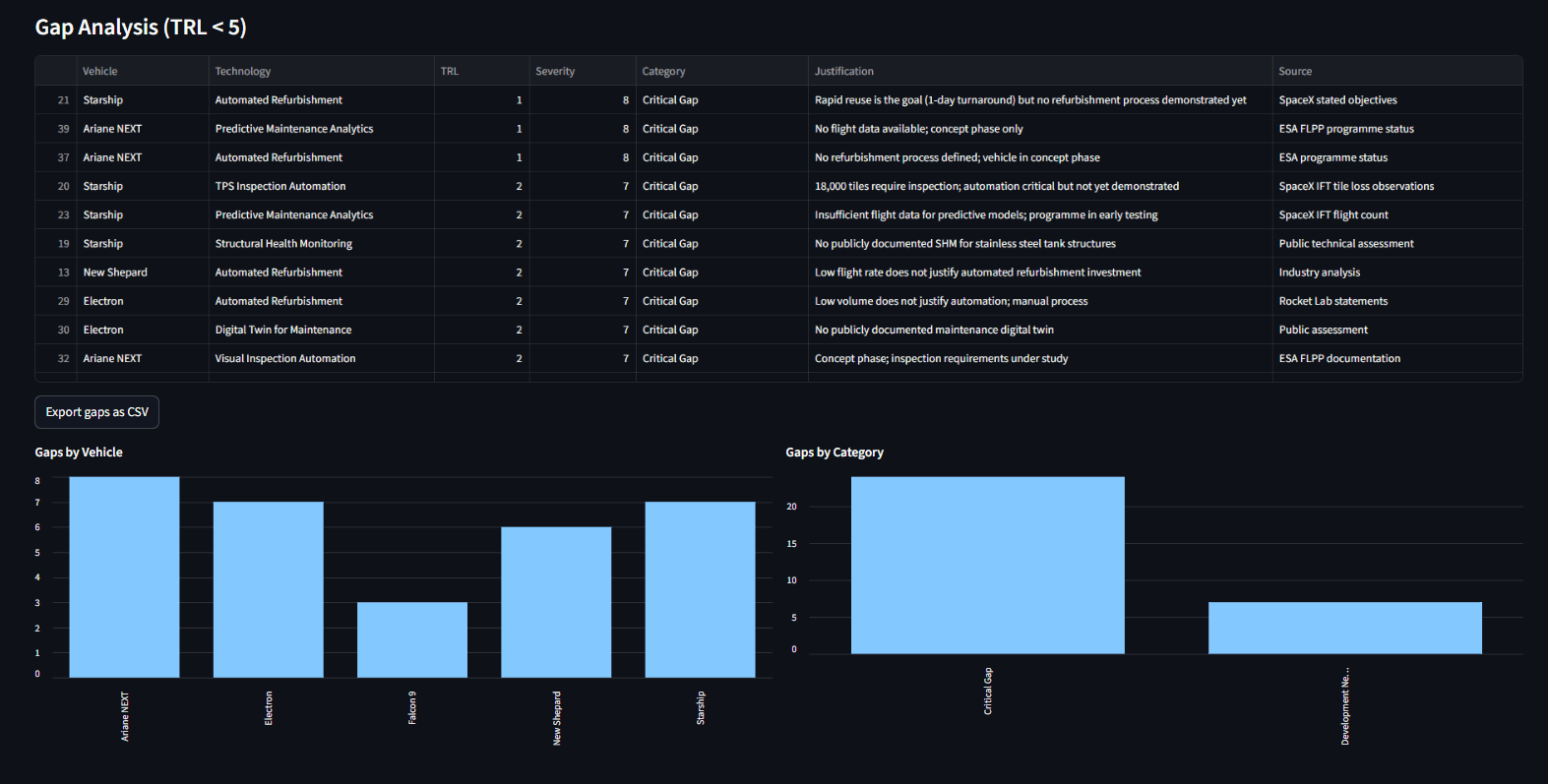Click the New Shepard bar in the vehicle chart

556,603
